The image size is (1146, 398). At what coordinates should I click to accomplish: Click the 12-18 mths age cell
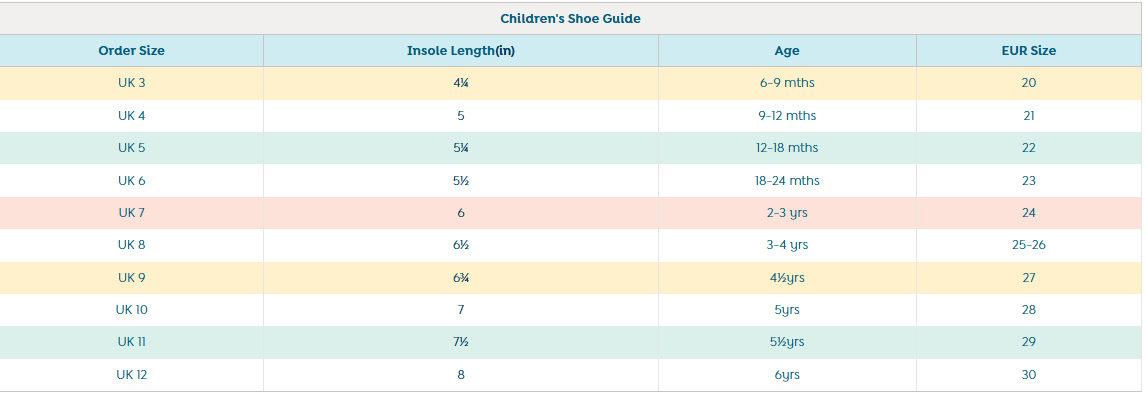tap(787, 148)
